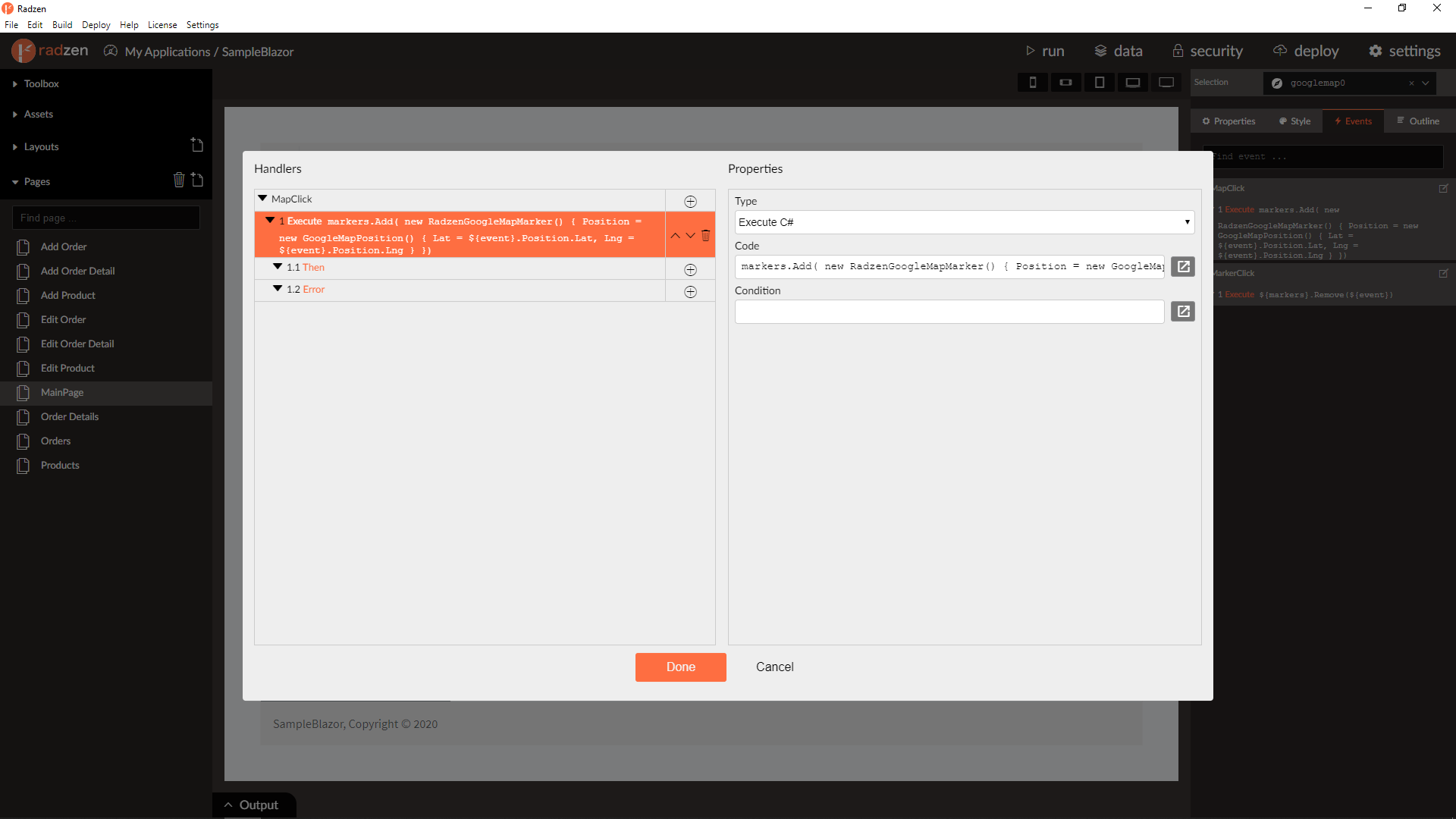Open the Settings menu
The width and height of the screenshot is (1456, 819).
(x=202, y=25)
